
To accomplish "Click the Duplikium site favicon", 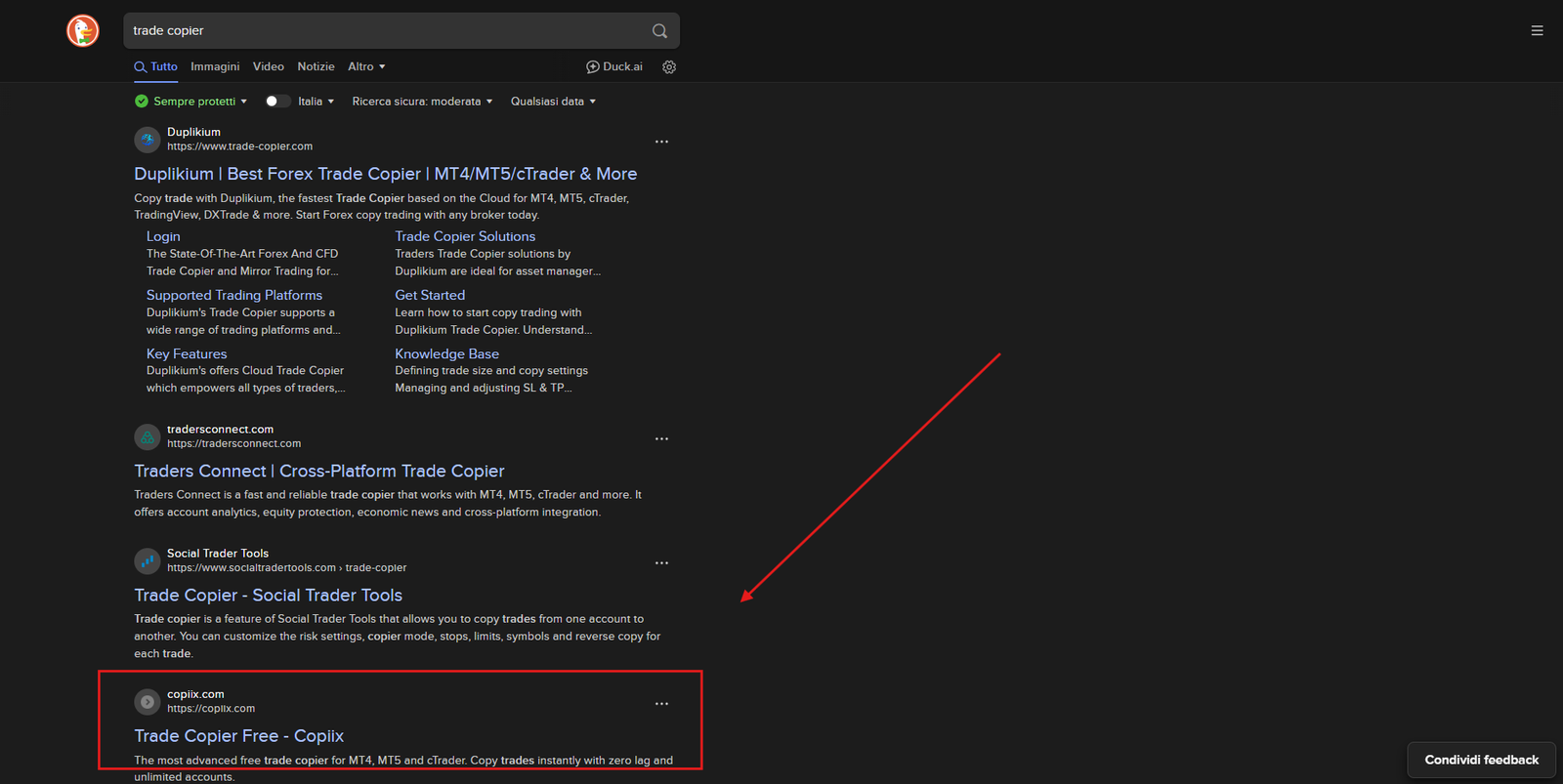I will pyautogui.click(x=148, y=140).
